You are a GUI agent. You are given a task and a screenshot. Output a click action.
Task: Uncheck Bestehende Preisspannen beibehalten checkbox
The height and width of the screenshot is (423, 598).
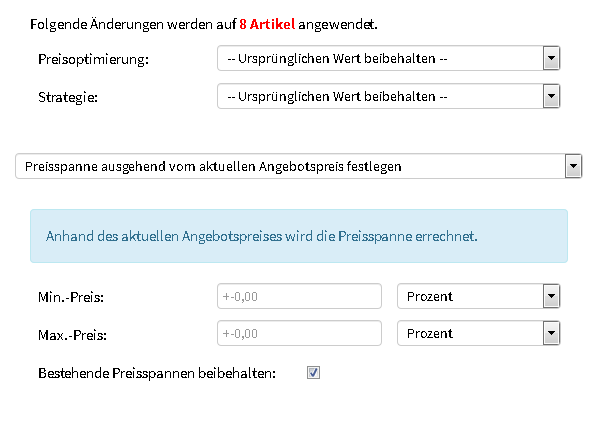coord(313,373)
